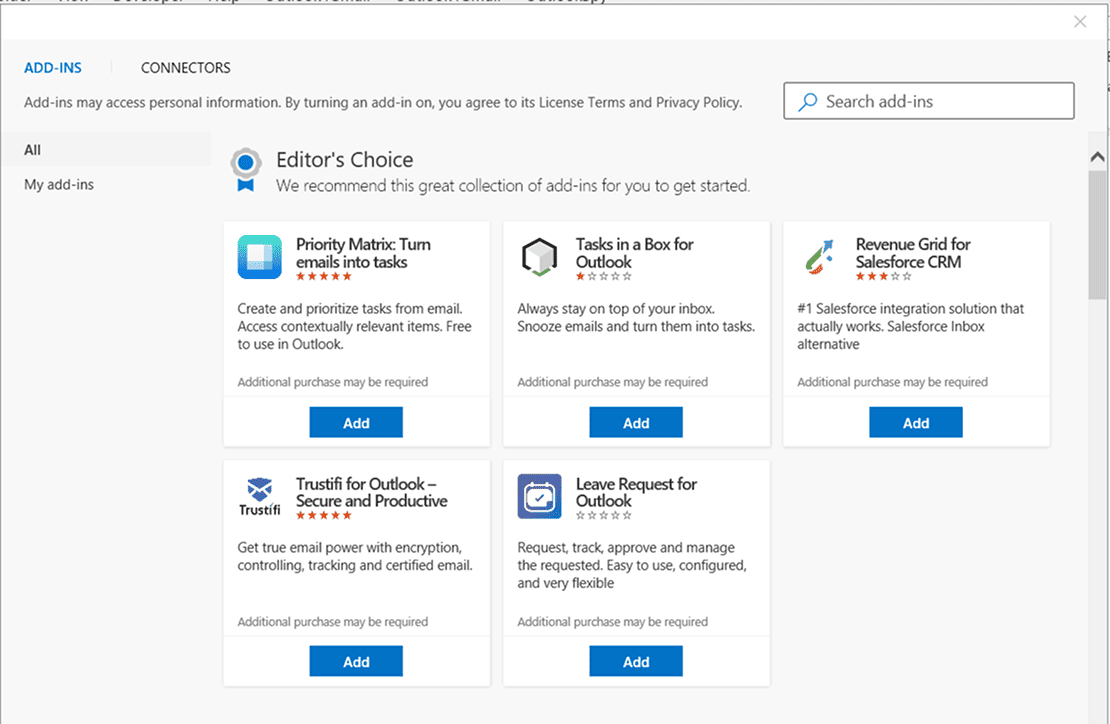Add the Trustifi for Outlook add-in
1110x724 pixels.
tap(356, 660)
